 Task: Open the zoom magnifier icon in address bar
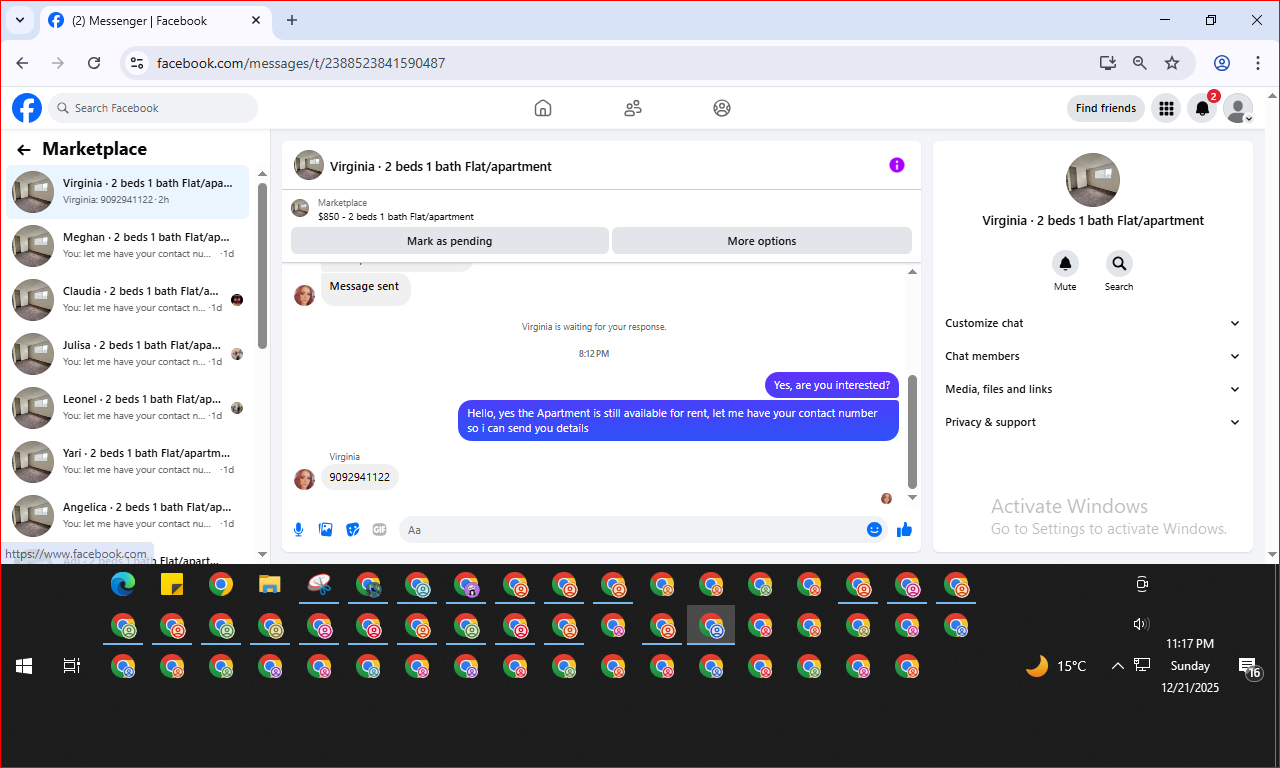tap(1140, 63)
